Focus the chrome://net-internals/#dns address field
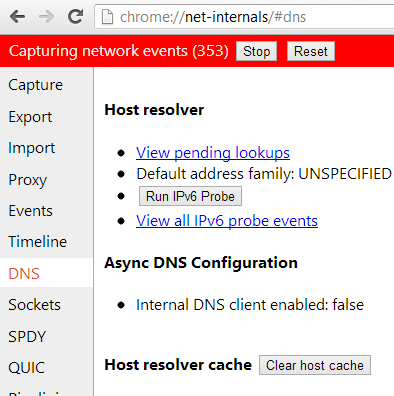This screenshot has width=394, height=396. point(245,17)
